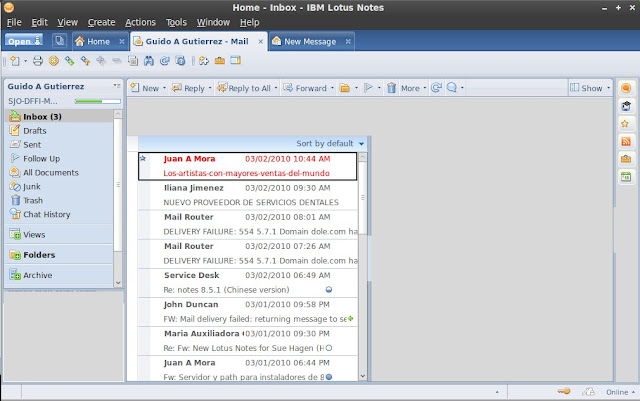Open the Actions menu

[x=140, y=22]
